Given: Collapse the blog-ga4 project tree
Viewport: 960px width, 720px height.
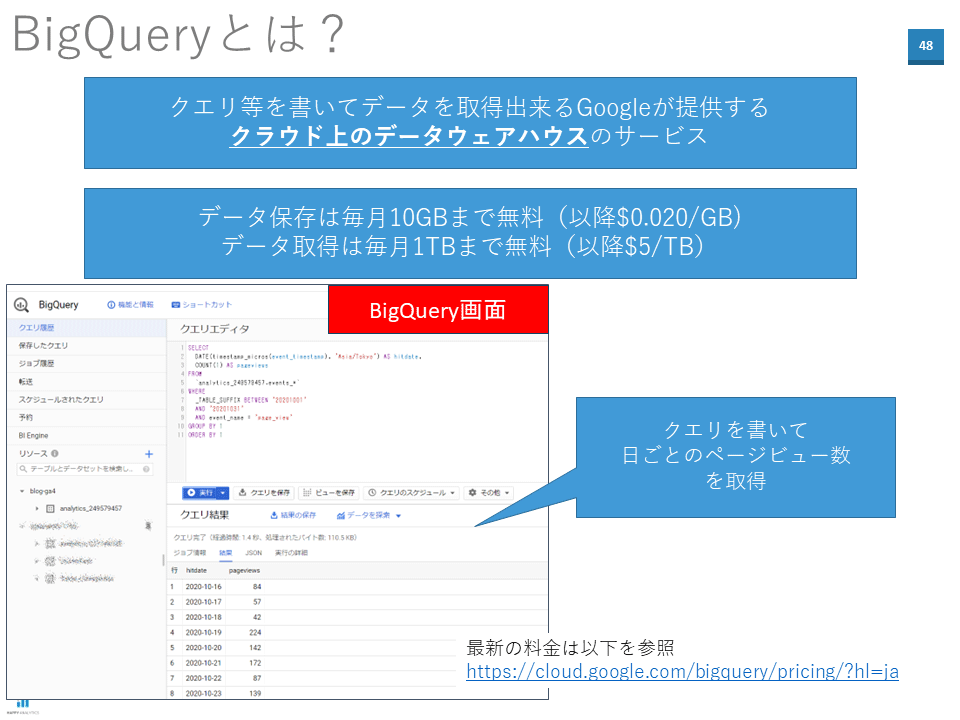Looking at the screenshot, I should 22,491.
